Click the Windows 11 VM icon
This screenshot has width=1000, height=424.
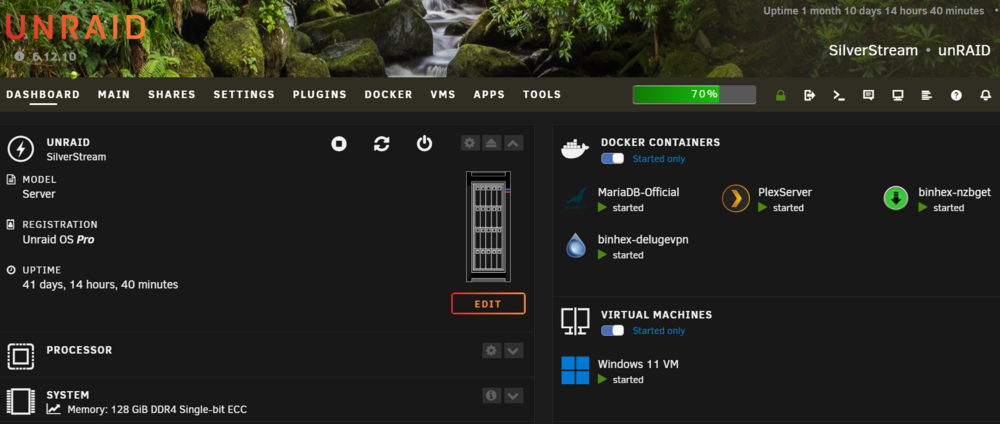[575, 370]
